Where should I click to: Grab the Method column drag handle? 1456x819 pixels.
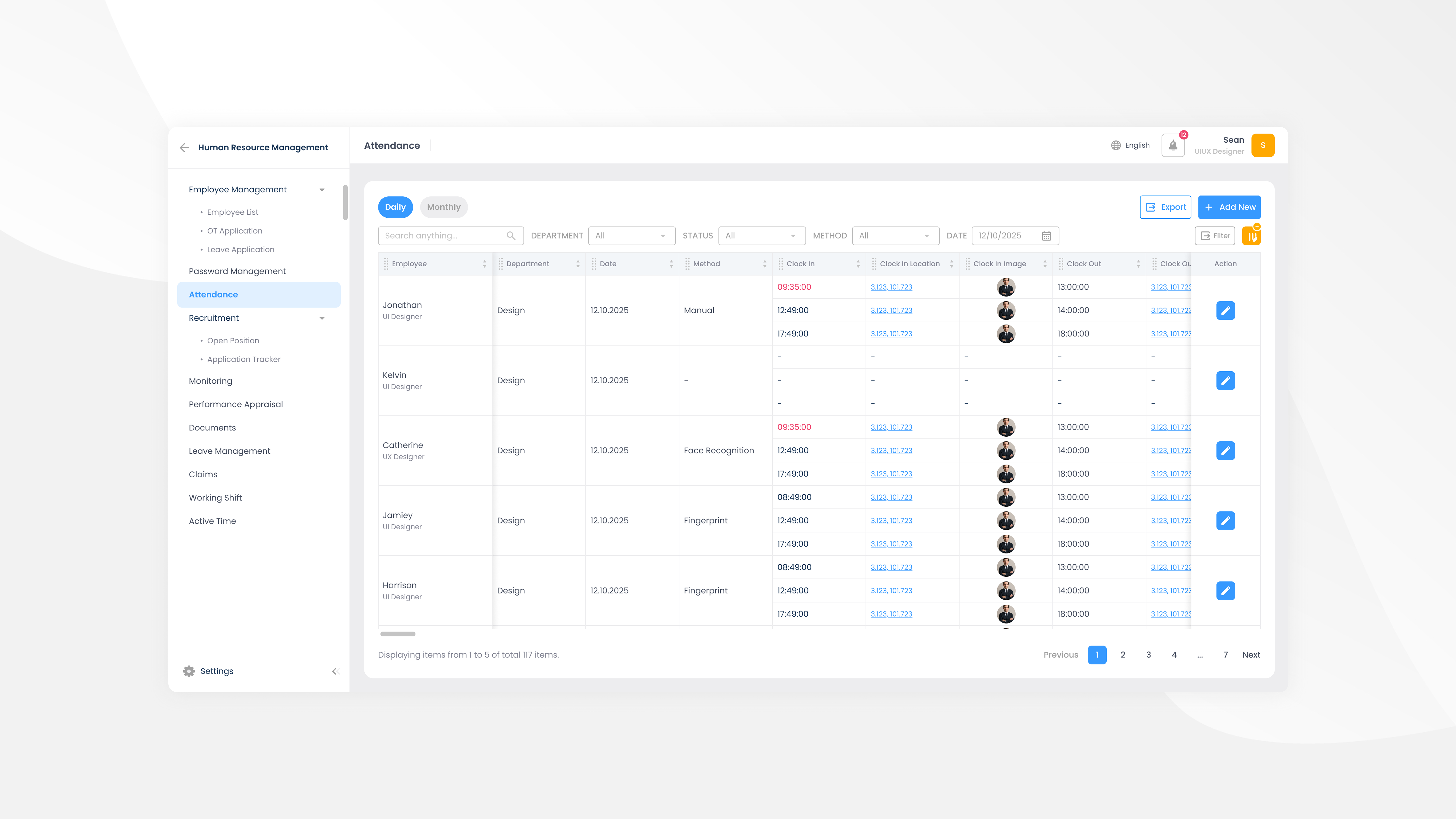(687, 264)
